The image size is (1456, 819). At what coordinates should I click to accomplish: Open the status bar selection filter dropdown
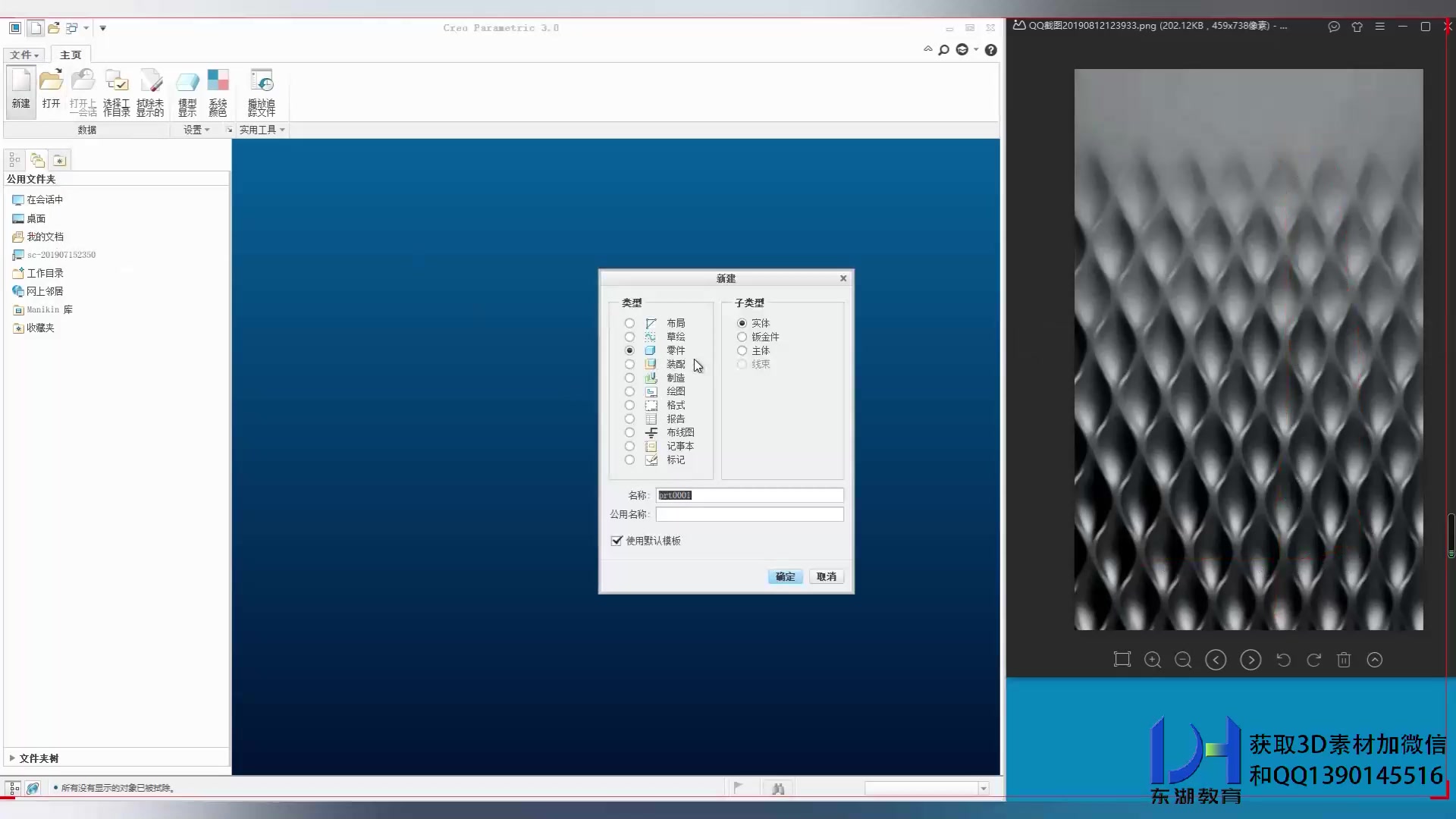[x=984, y=789]
